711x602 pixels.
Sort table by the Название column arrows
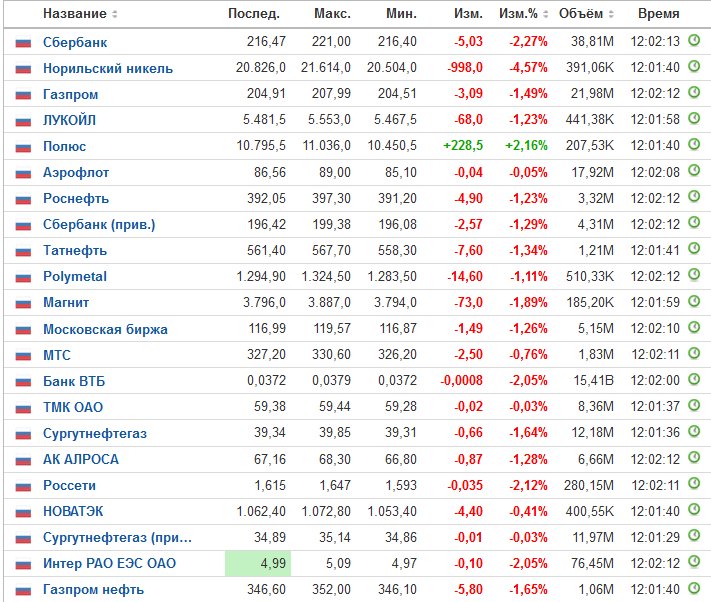tap(115, 14)
